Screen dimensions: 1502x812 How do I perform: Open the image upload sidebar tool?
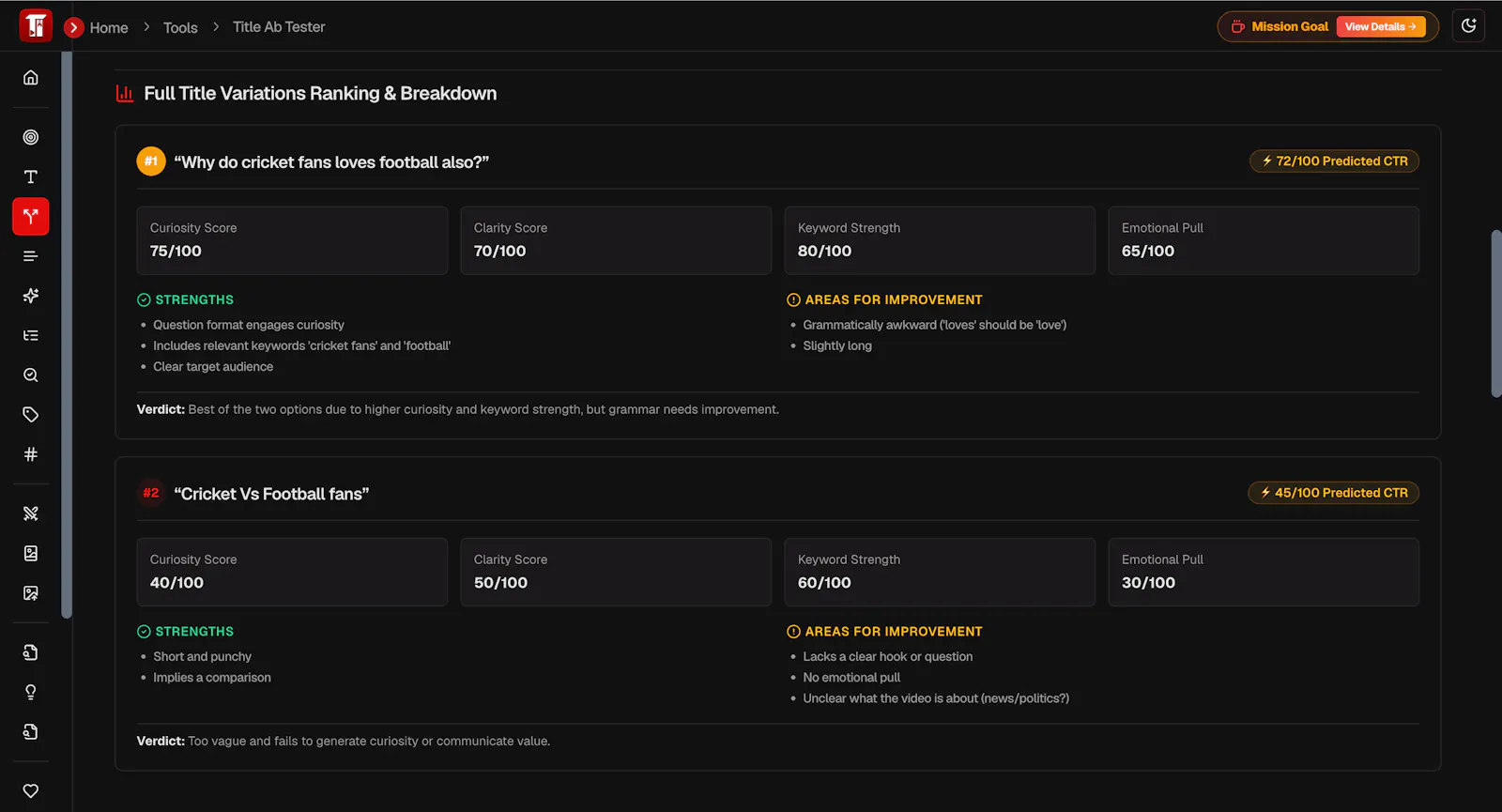pos(31,593)
